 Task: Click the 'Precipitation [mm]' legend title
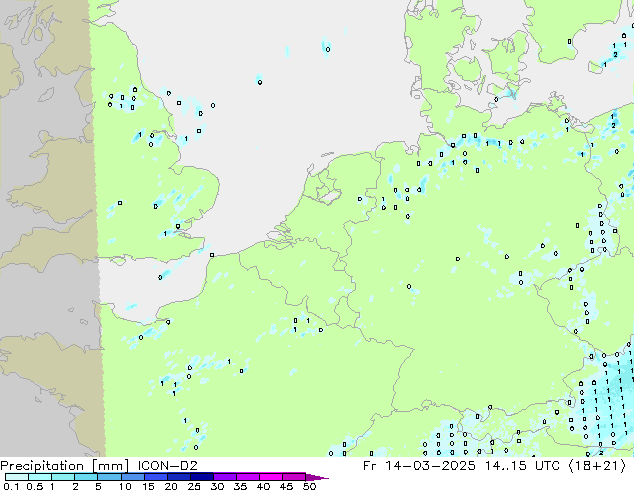coord(65,466)
